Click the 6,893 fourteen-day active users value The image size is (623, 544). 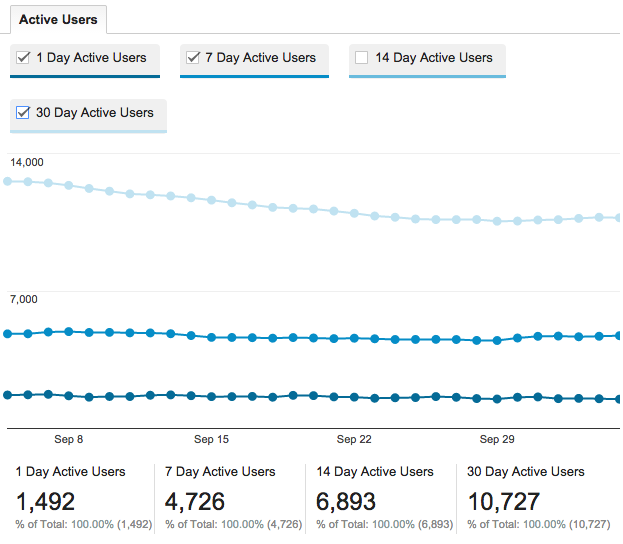click(x=345, y=501)
